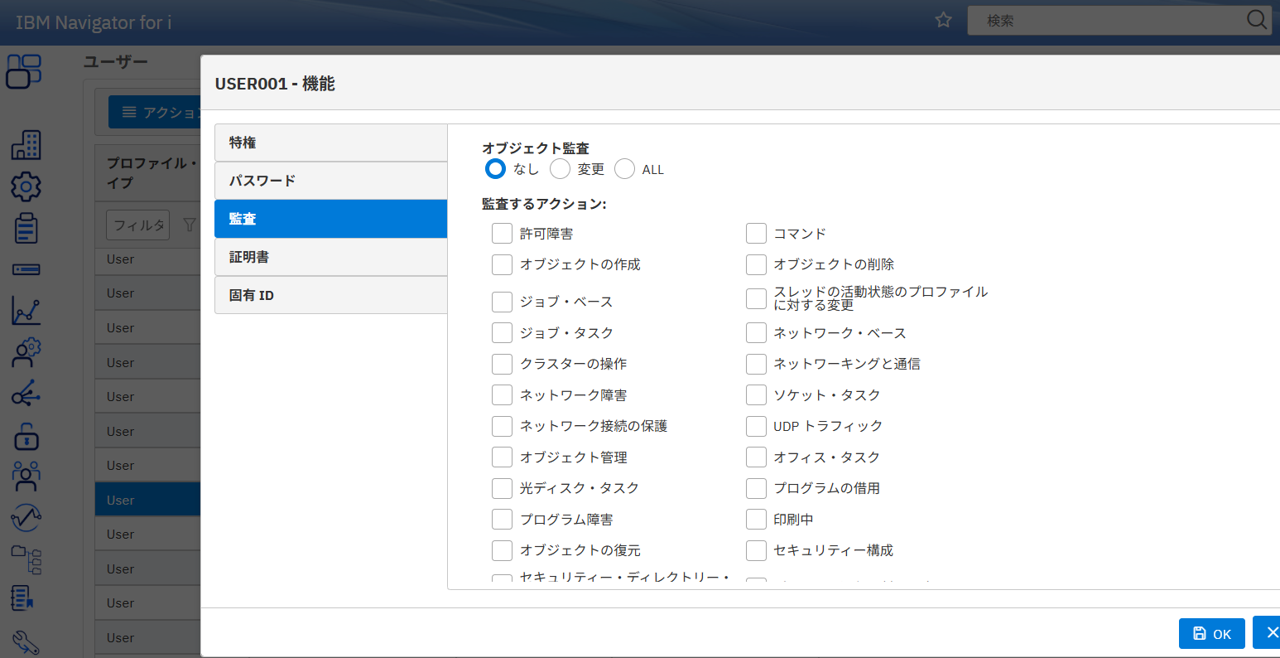This screenshot has height=658, width=1280.
Task: Check the 許可障害 checkbox
Action: click(x=502, y=234)
